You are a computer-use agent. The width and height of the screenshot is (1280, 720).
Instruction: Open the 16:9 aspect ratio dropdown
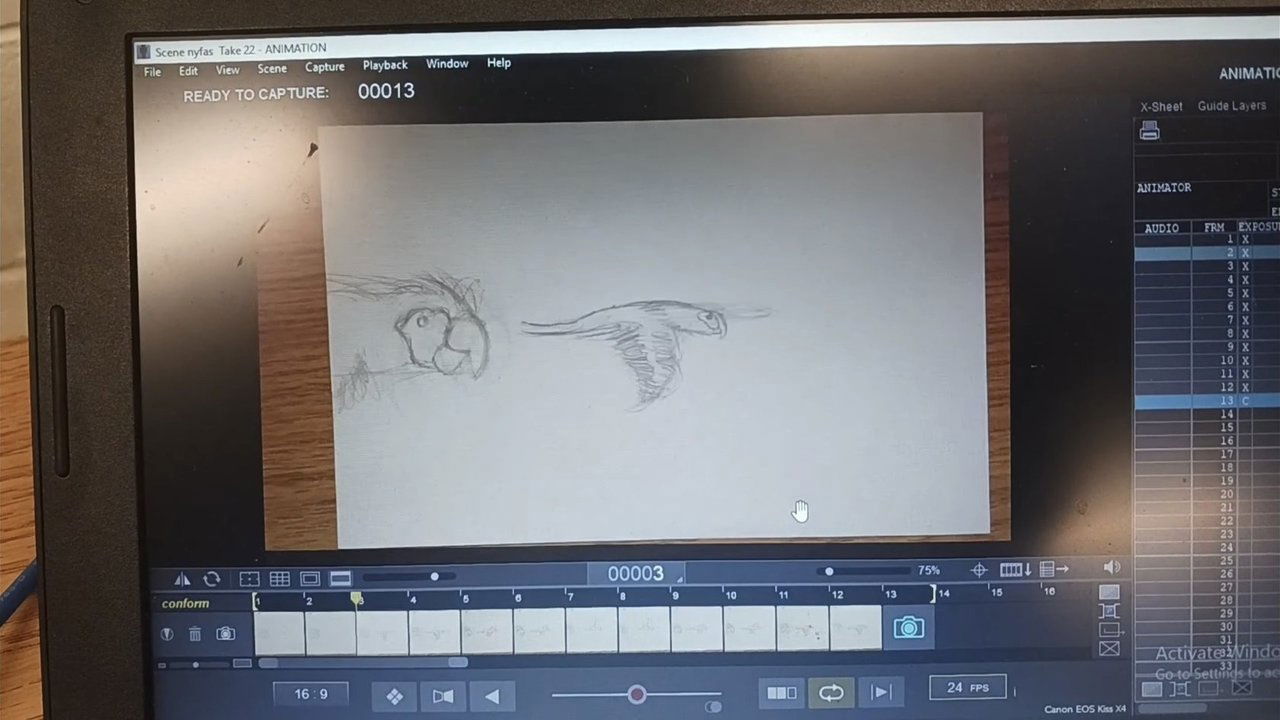pyautogui.click(x=310, y=694)
